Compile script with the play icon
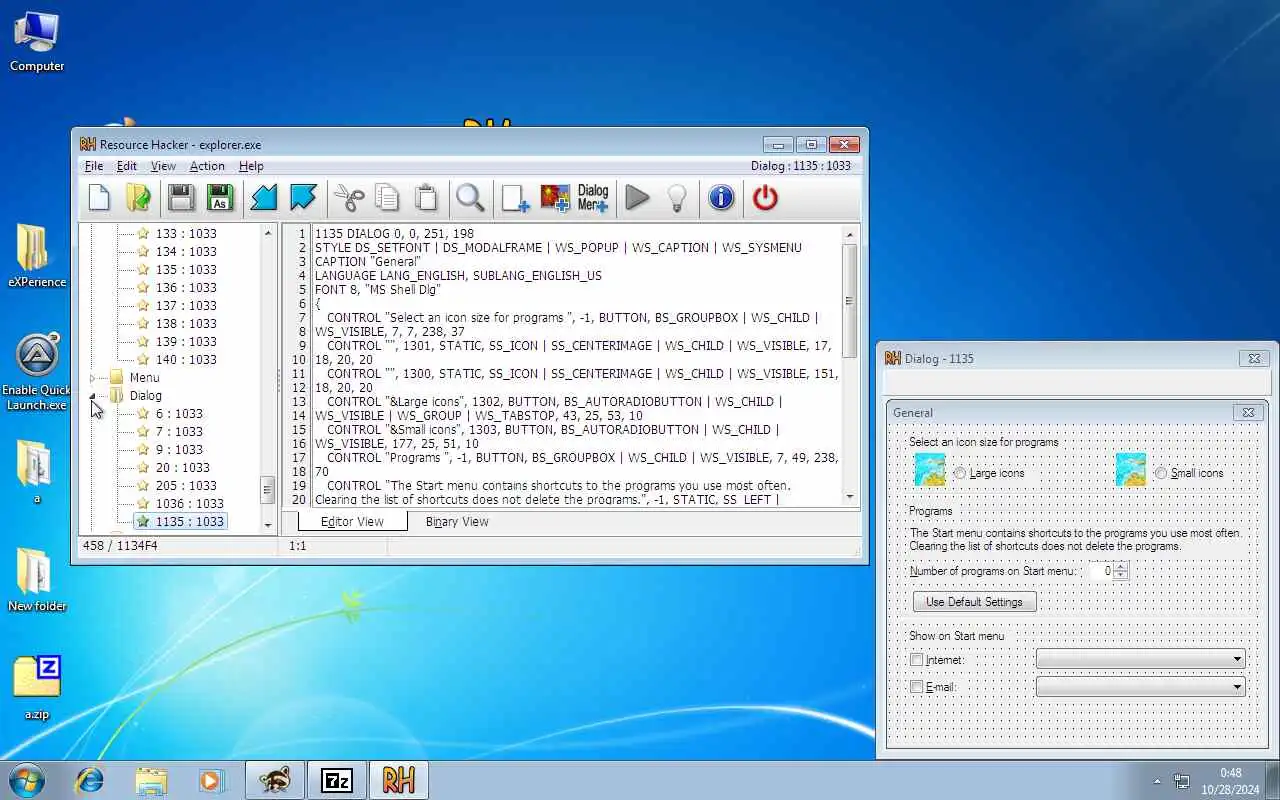The width and height of the screenshot is (1280, 800). coord(637,198)
